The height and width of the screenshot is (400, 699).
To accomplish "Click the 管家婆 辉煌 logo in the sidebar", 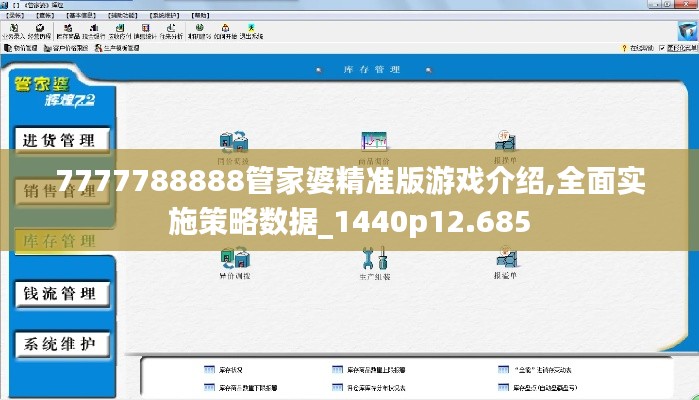I will point(55,92).
